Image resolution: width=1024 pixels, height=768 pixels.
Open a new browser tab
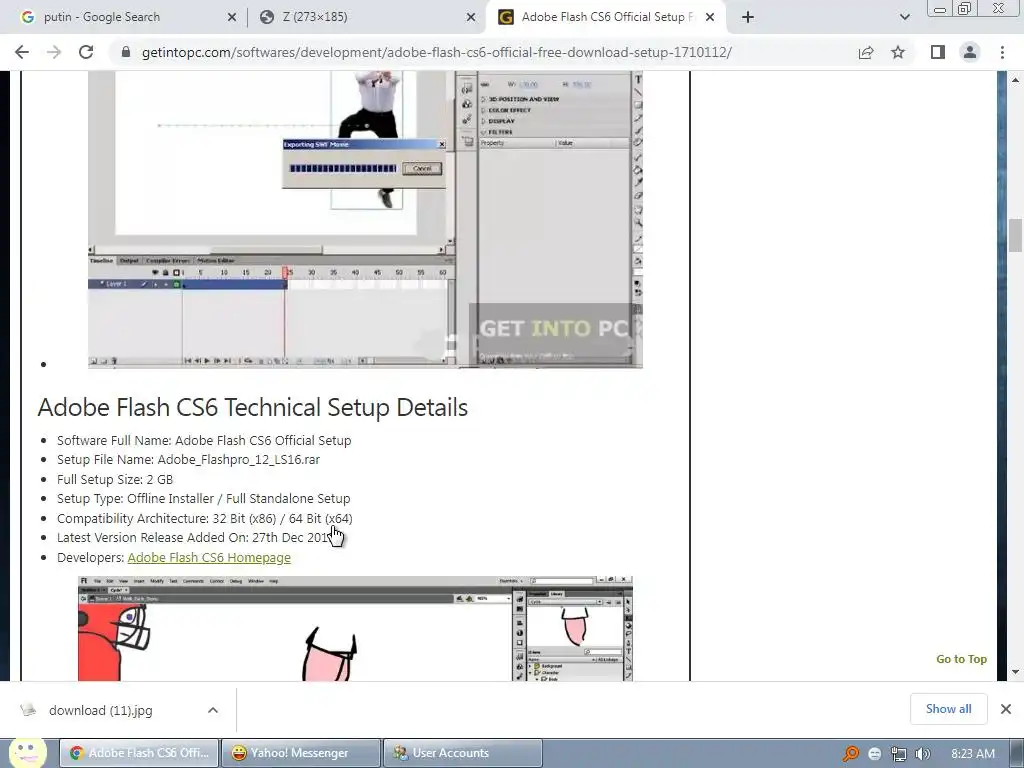(x=748, y=17)
